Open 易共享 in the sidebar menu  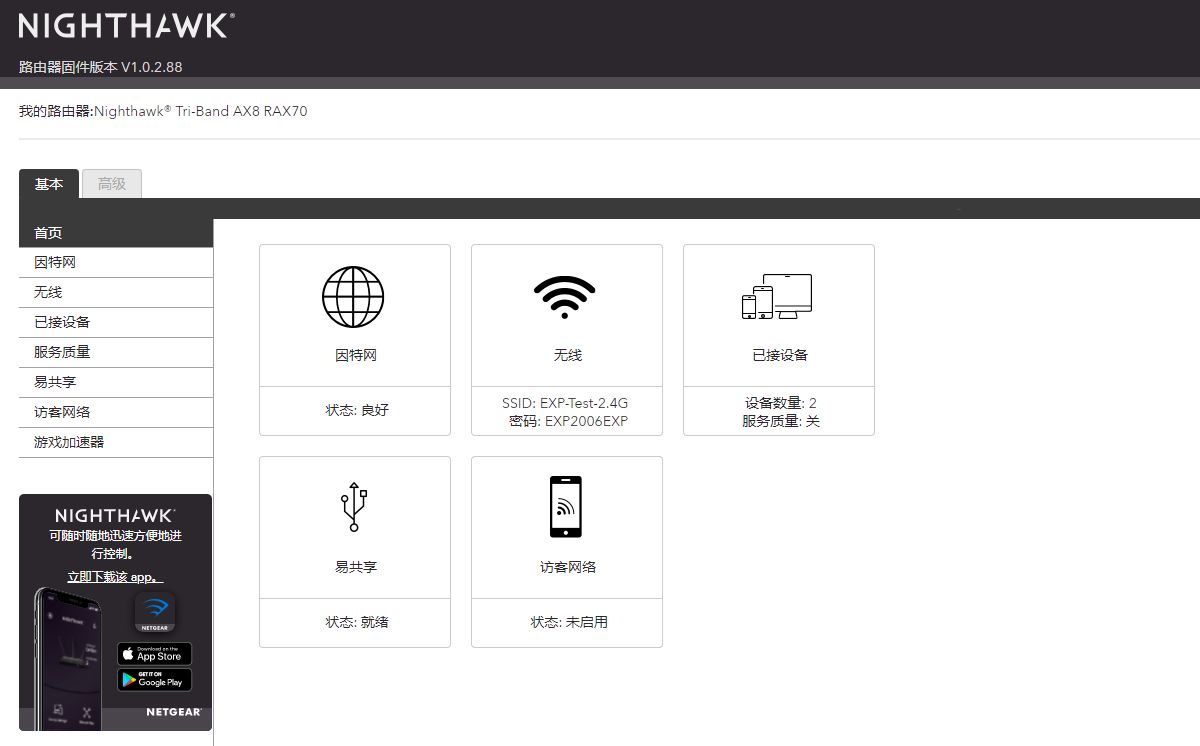click(x=116, y=383)
